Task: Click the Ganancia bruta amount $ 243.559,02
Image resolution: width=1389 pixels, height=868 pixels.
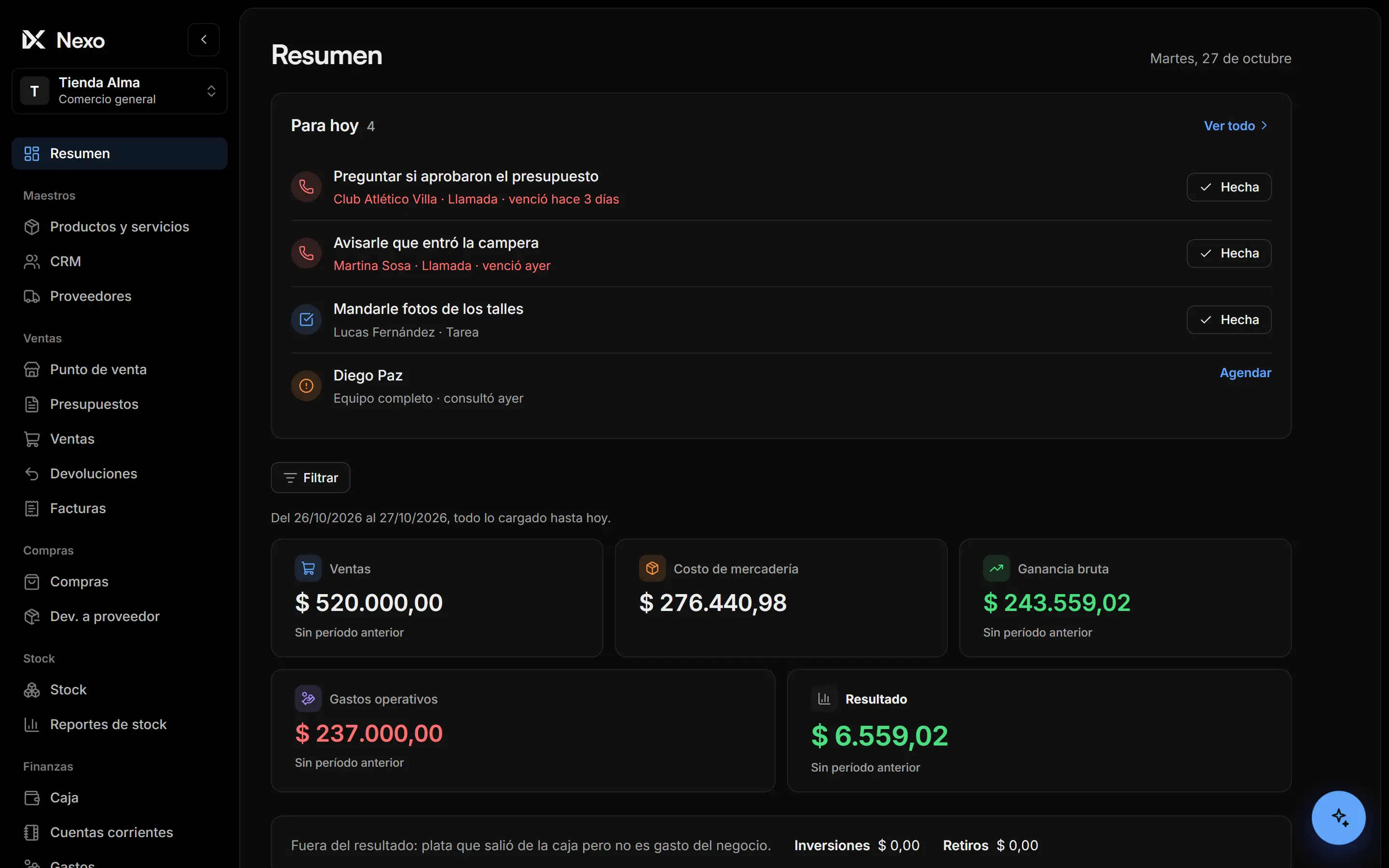Action: [x=1057, y=603]
